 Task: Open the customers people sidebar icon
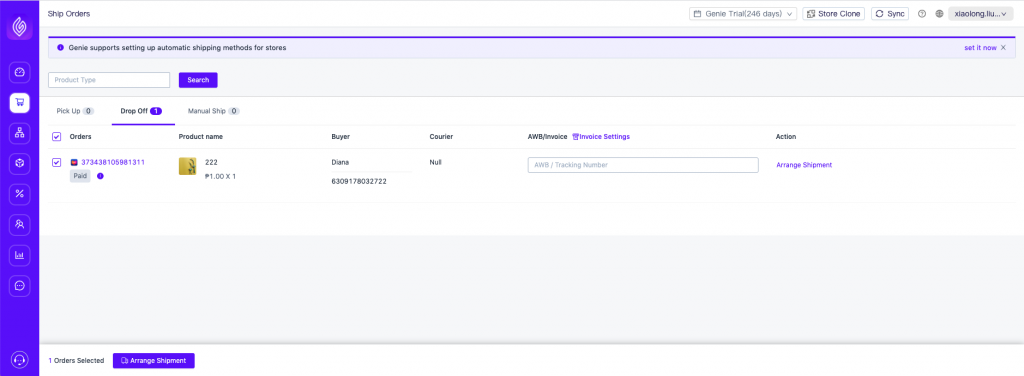click(x=20, y=225)
